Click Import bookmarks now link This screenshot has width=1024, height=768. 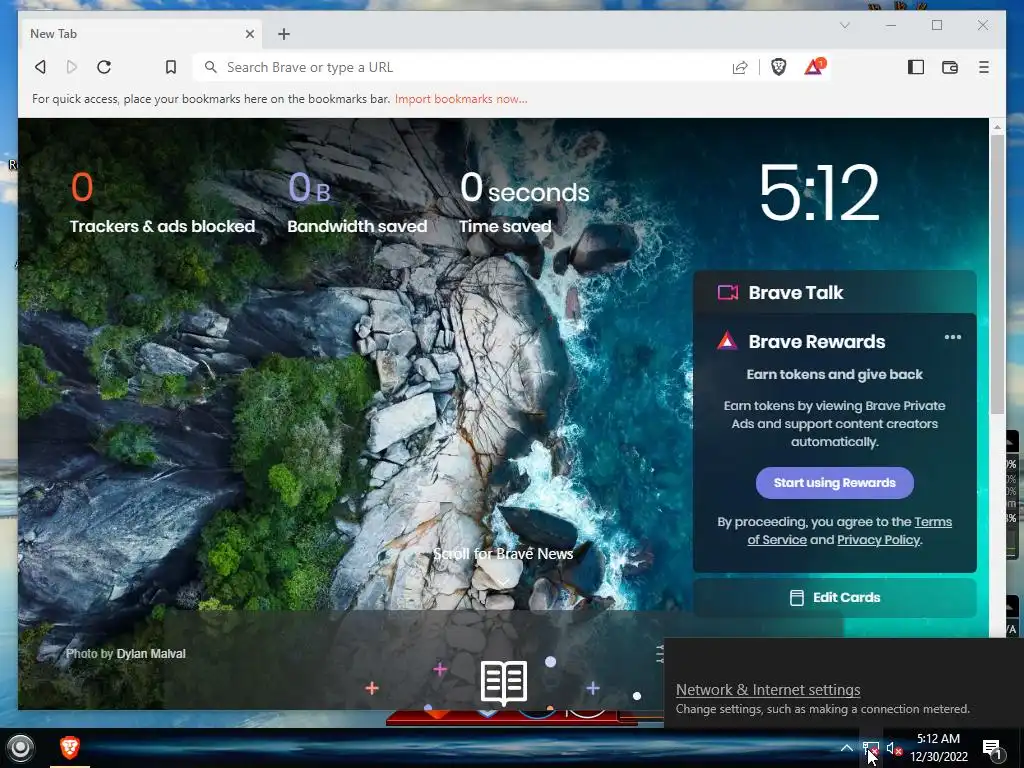click(x=461, y=99)
